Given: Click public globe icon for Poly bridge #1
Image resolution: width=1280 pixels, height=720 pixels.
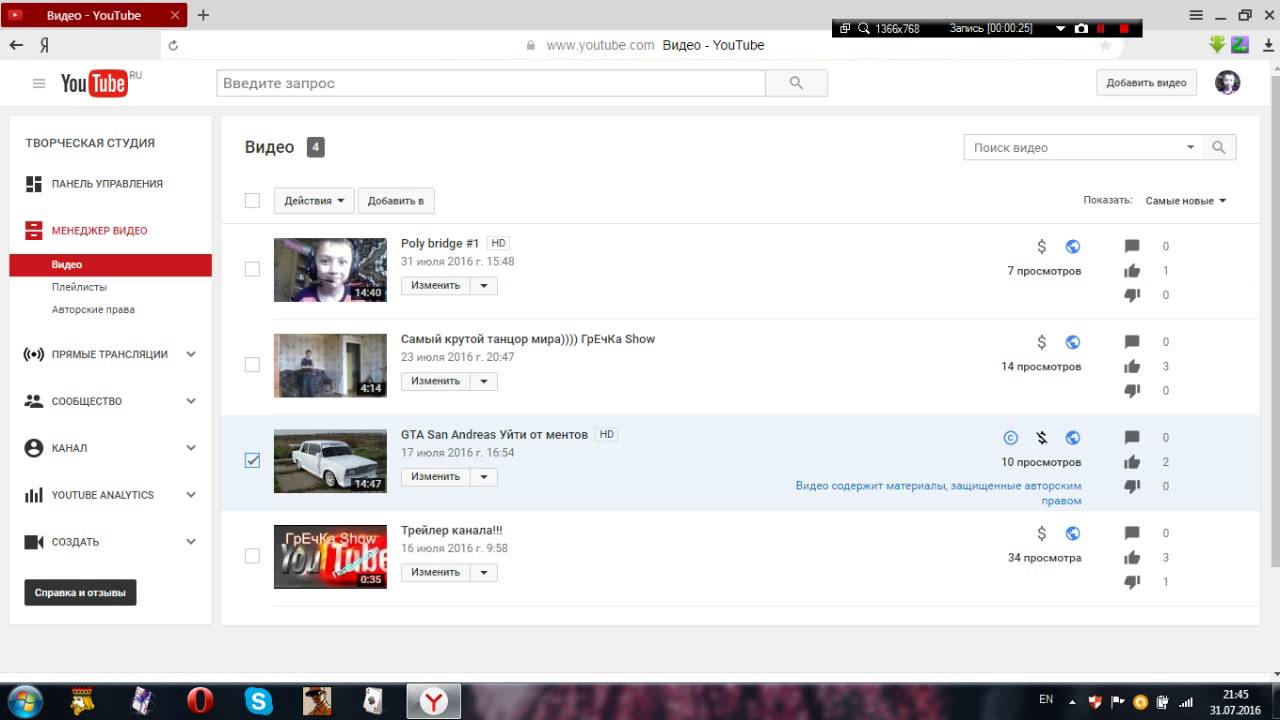Looking at the screenshot, I should tap(1072, 246).
